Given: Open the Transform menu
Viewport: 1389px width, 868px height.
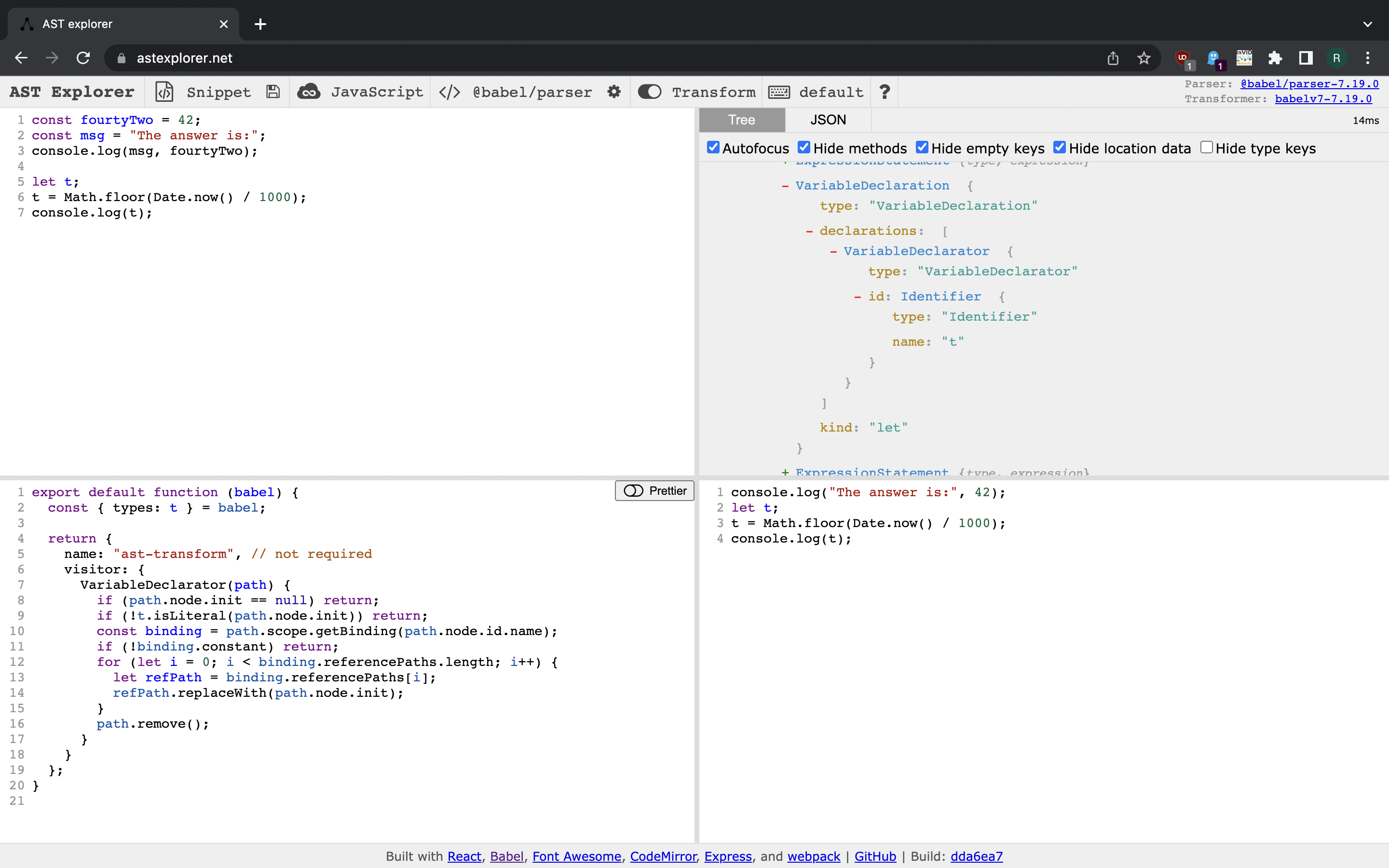Looking at the screenshot, I should [713, 92].
